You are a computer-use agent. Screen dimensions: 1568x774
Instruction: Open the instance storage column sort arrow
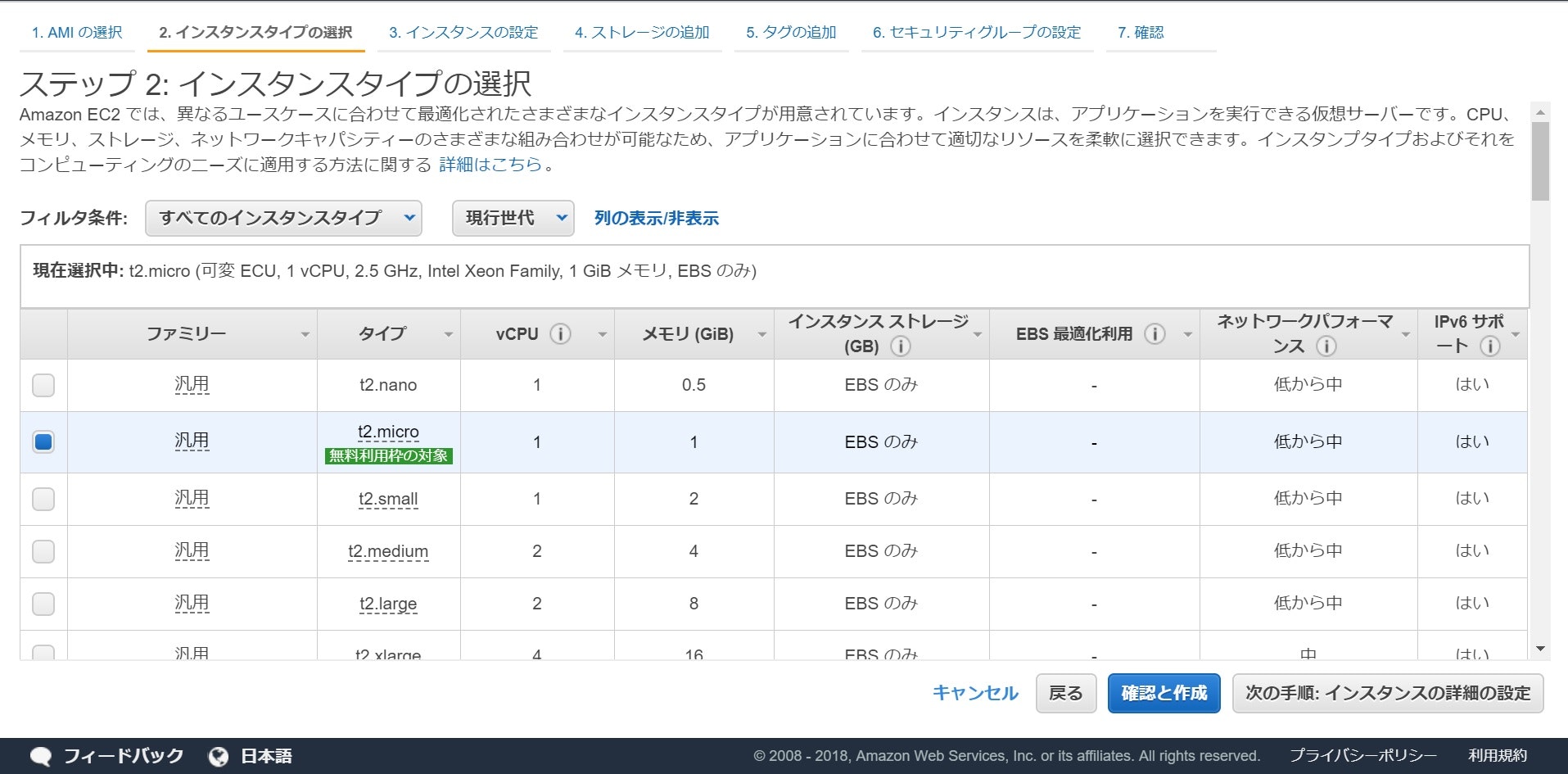(977, 334)
